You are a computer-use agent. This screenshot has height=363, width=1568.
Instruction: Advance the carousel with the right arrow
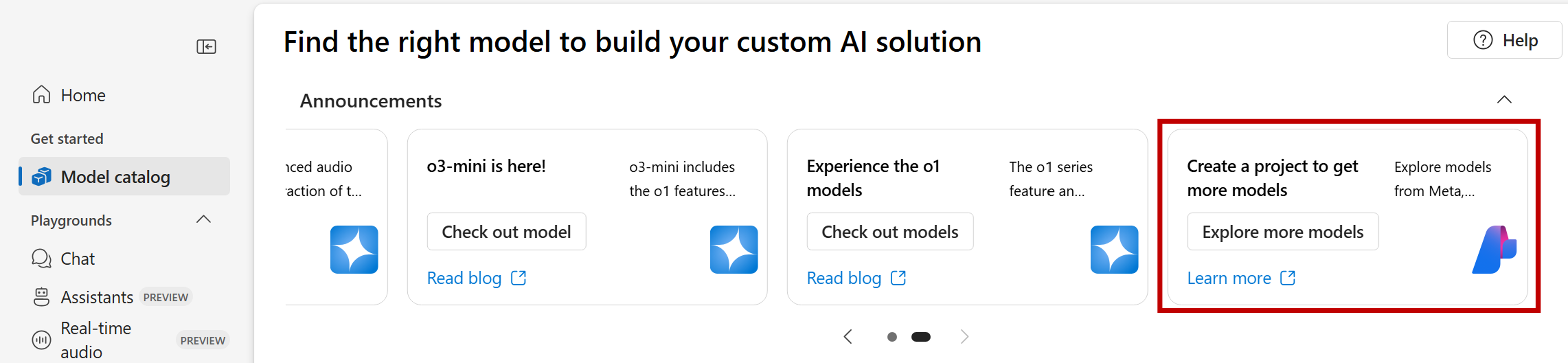click(964, 336)
